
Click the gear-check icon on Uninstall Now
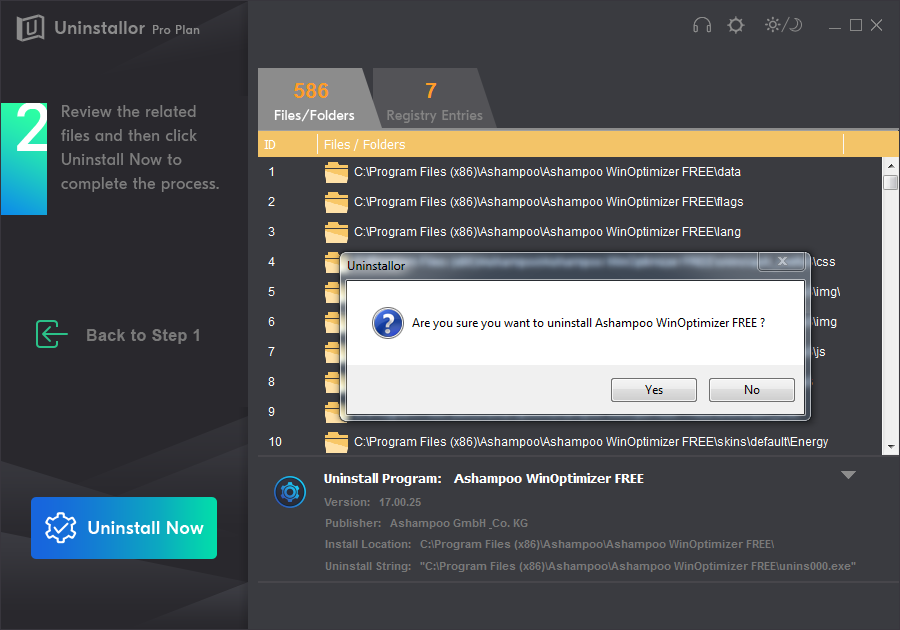(60, 528)
